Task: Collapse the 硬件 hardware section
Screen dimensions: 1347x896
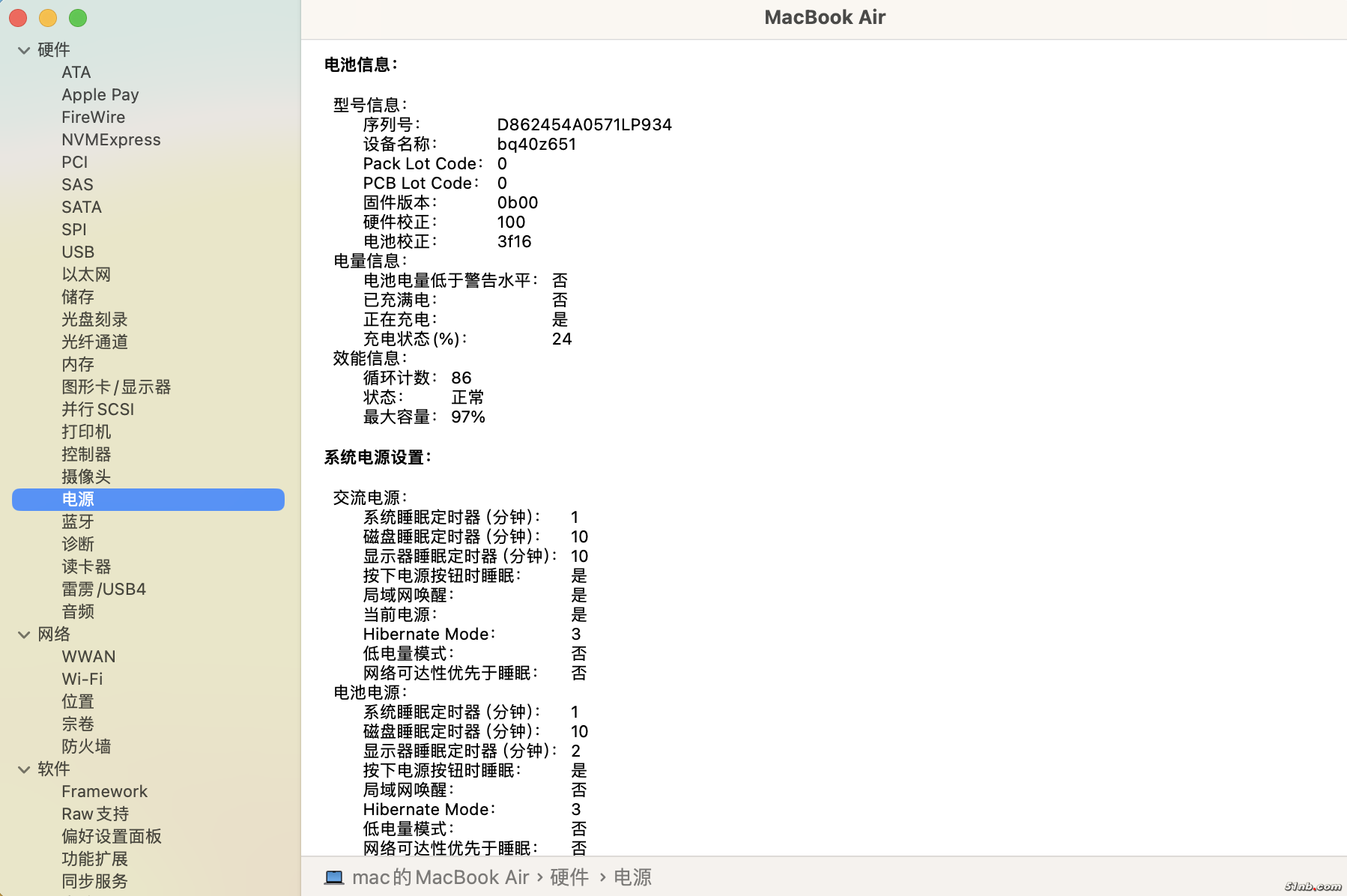Action: click(24, 50)
